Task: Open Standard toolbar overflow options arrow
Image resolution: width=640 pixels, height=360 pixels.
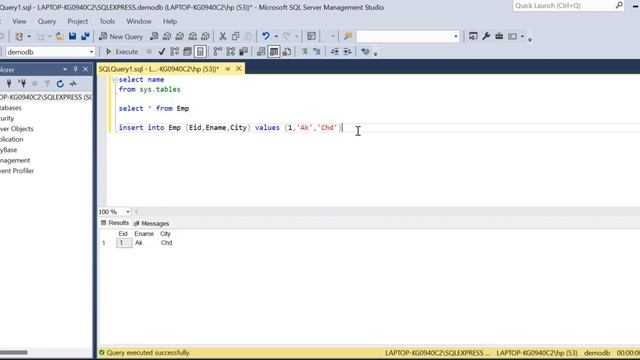Action: (530, 40)
